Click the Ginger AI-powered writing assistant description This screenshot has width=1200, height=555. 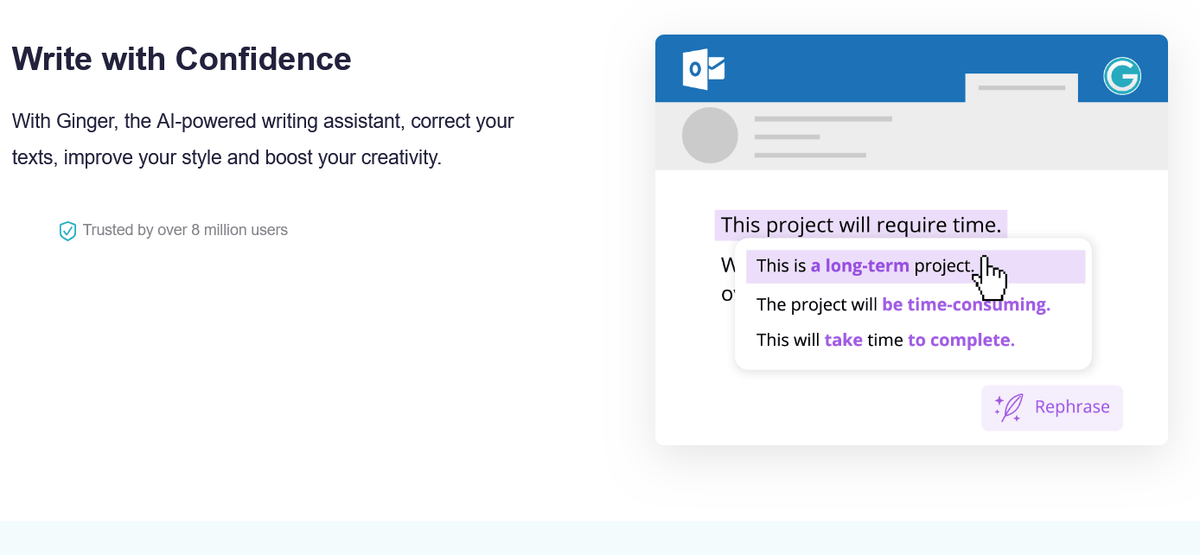(x=263, y=140)
